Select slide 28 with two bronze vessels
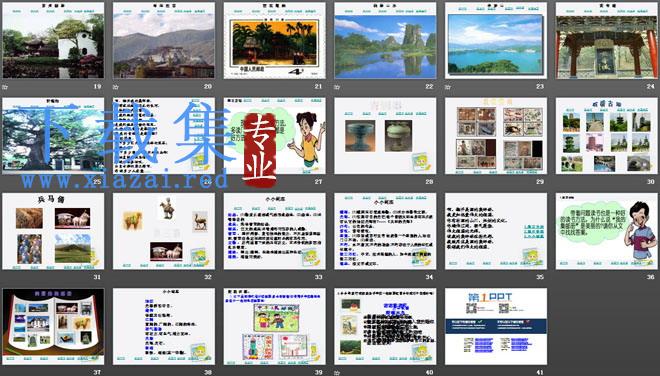 point(385,136)
